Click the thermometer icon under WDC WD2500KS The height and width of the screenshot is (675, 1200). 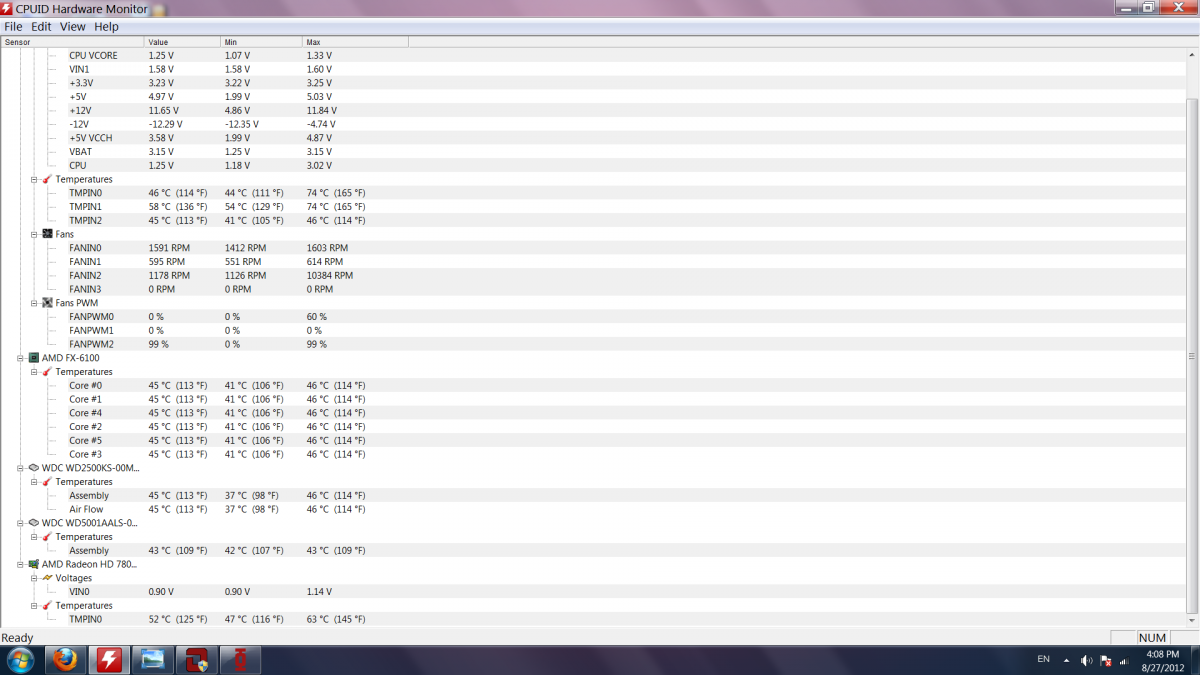click(47, 481)
